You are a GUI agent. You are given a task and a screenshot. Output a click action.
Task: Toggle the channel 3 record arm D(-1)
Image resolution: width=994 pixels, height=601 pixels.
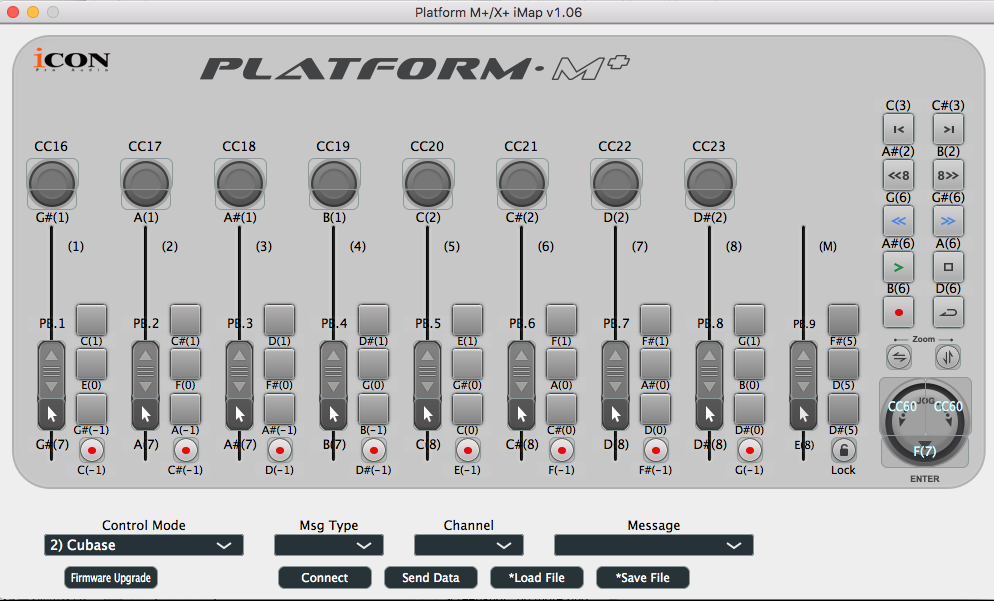click(280, 451)
